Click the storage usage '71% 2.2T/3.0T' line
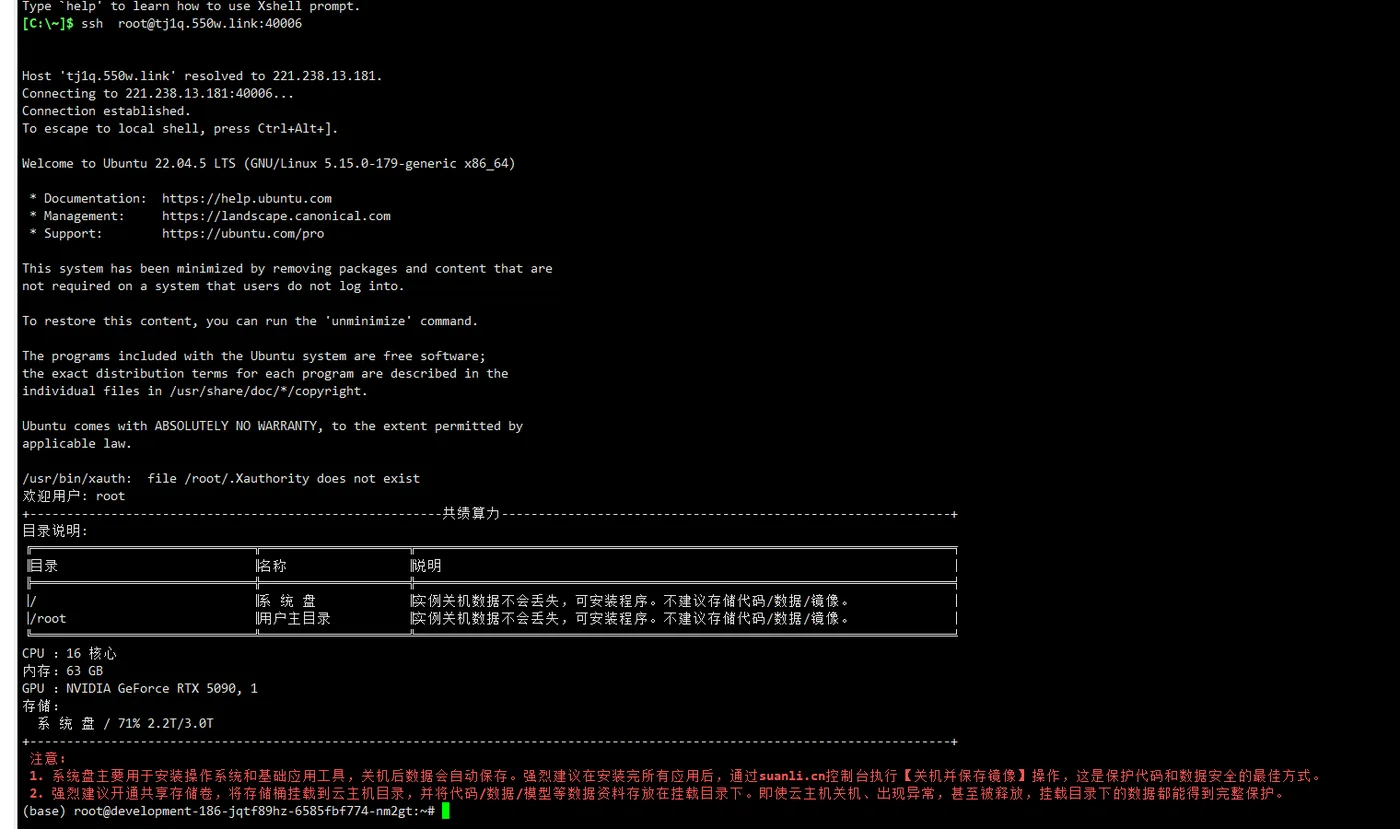 126,723
